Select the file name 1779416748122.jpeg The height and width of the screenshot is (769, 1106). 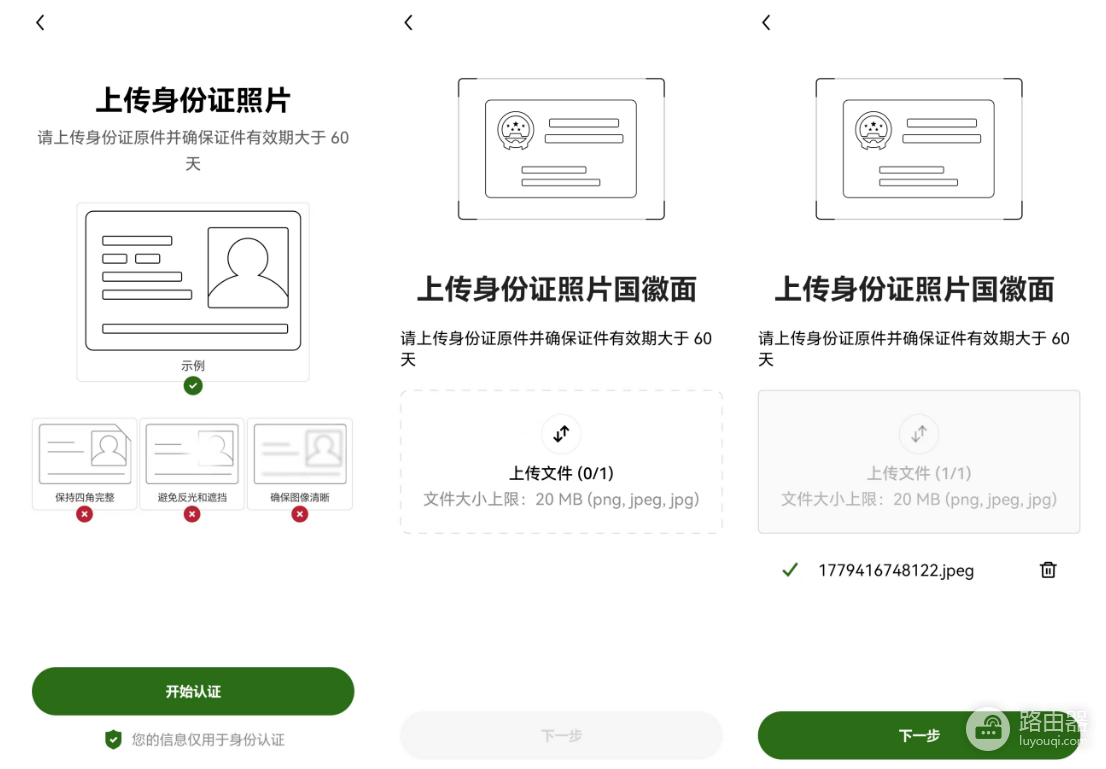pyautogui.click(x=896, y=570)
